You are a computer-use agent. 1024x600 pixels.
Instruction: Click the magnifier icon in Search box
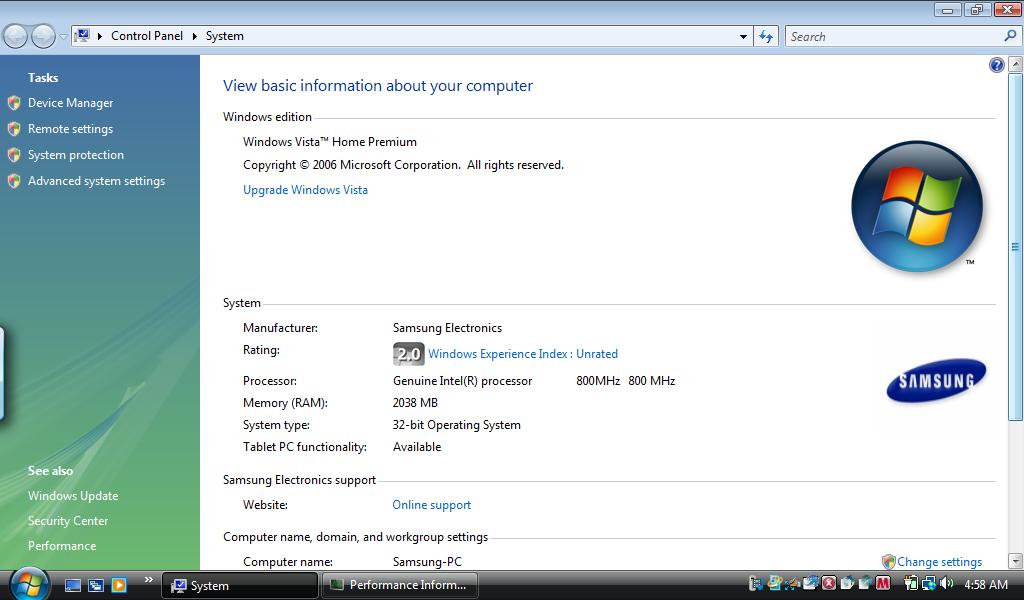pos(1010,36)
